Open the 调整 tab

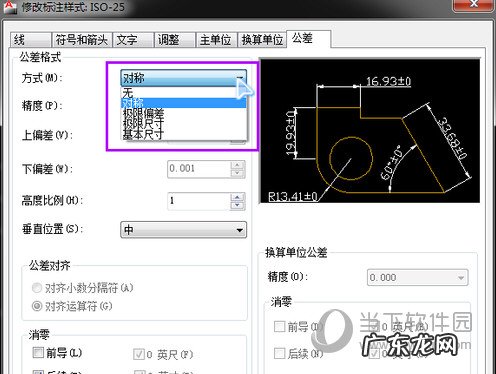pos(175,40)
